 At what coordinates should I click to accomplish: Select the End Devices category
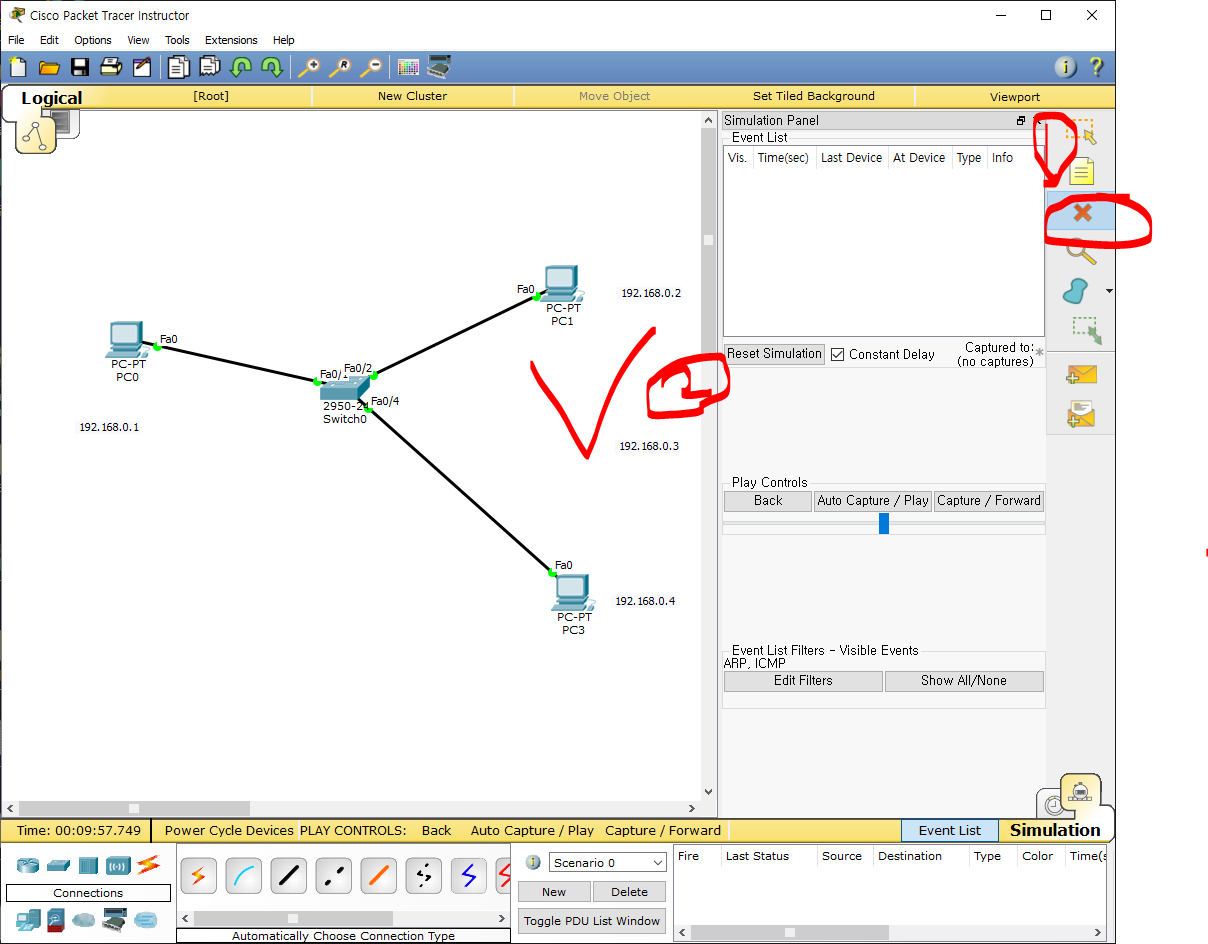(x=27, y=918)
